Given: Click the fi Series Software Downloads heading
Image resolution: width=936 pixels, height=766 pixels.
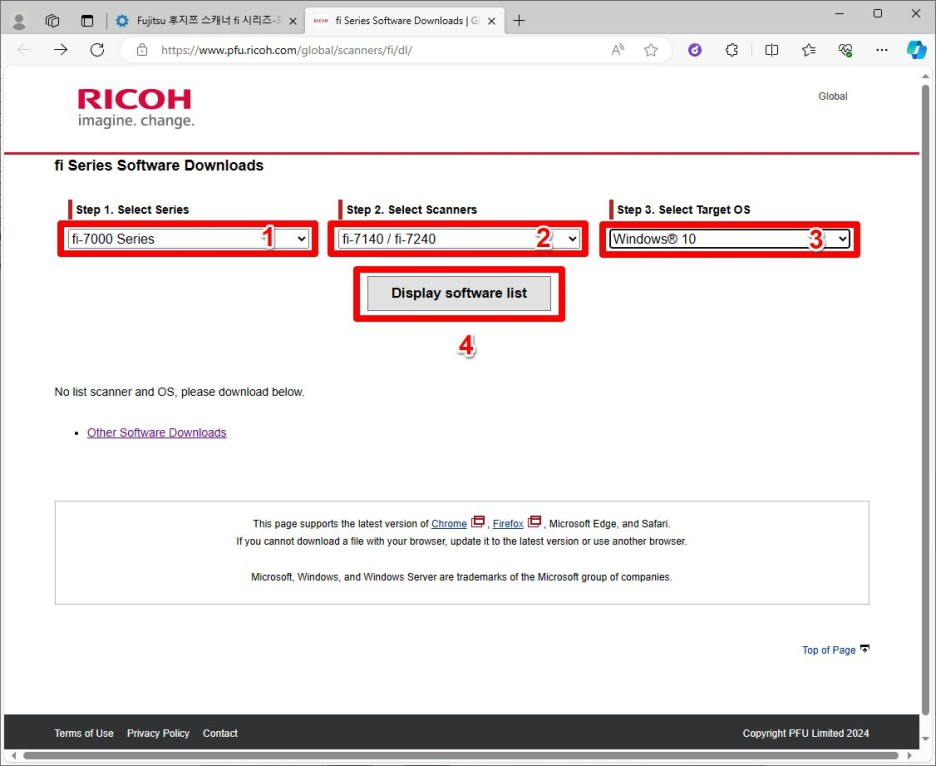Looking at the screenshot, I should (159, 165).
